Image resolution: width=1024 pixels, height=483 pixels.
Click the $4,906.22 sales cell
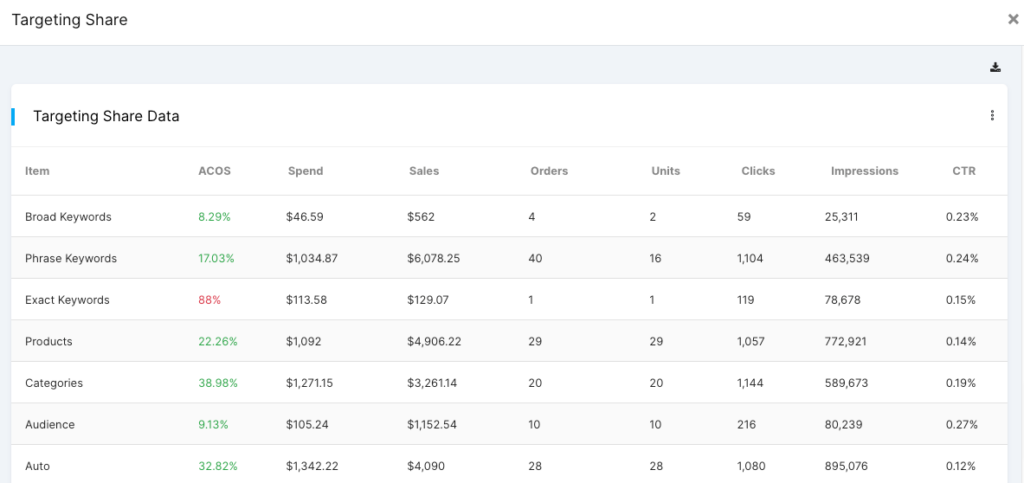click(x=434, y=341)
